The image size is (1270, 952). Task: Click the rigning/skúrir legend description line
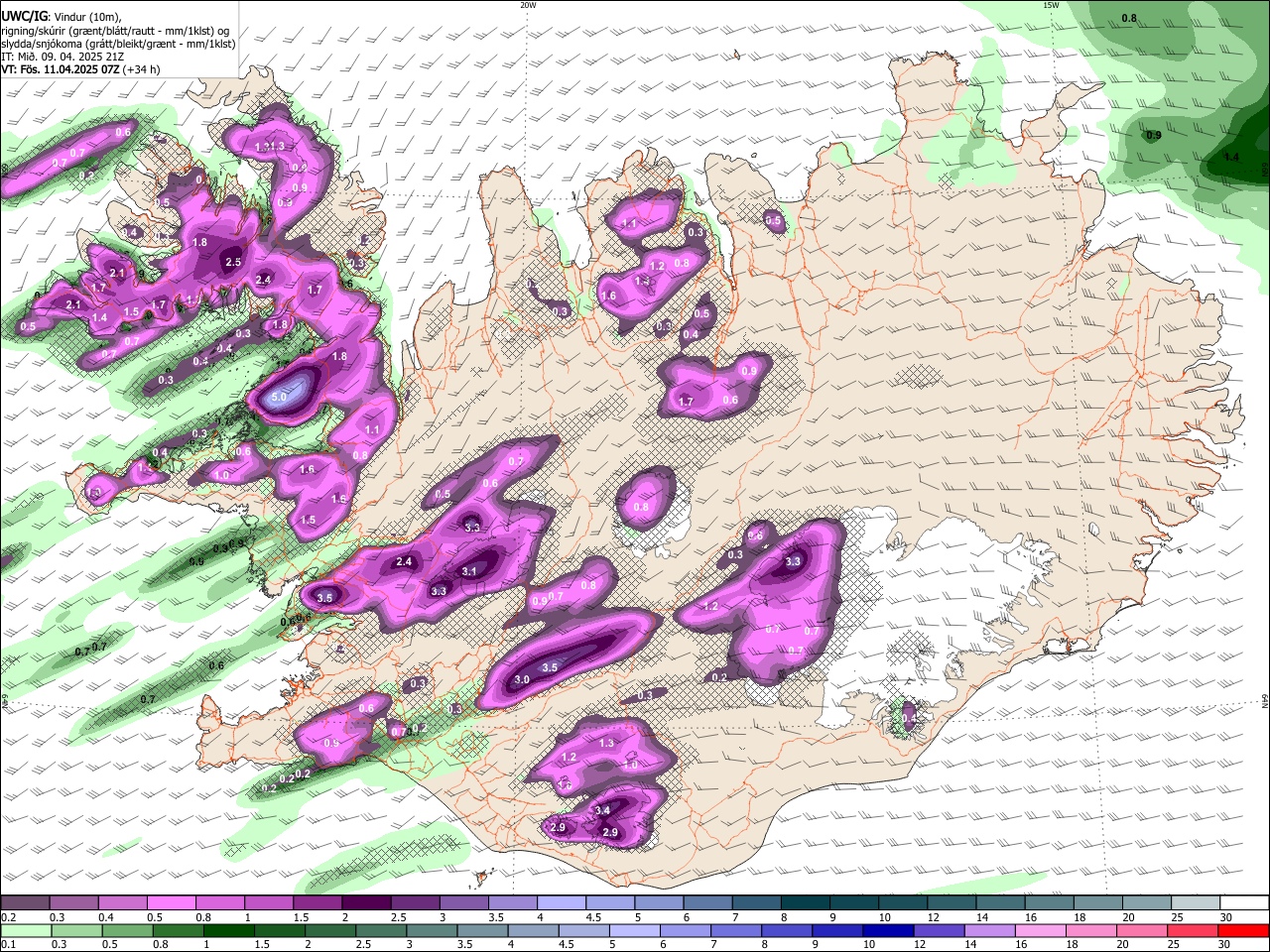pyautogui.click(x=115, y=31)
